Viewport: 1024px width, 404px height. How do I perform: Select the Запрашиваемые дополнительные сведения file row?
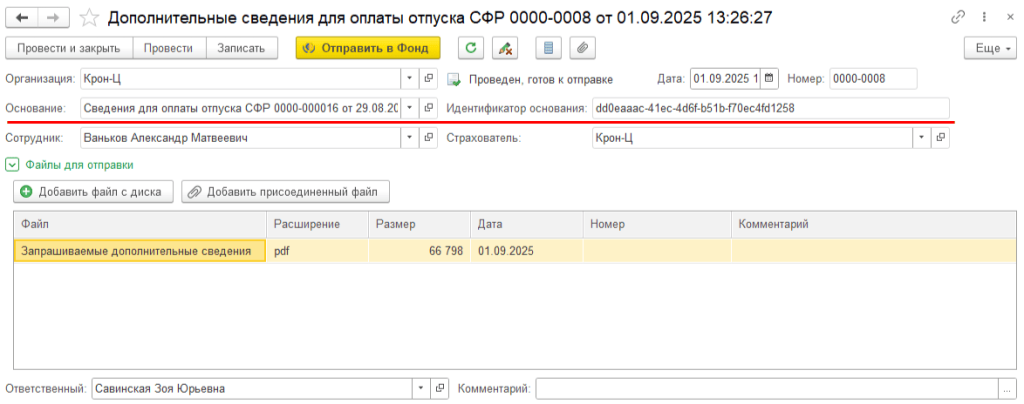(515, 251)
